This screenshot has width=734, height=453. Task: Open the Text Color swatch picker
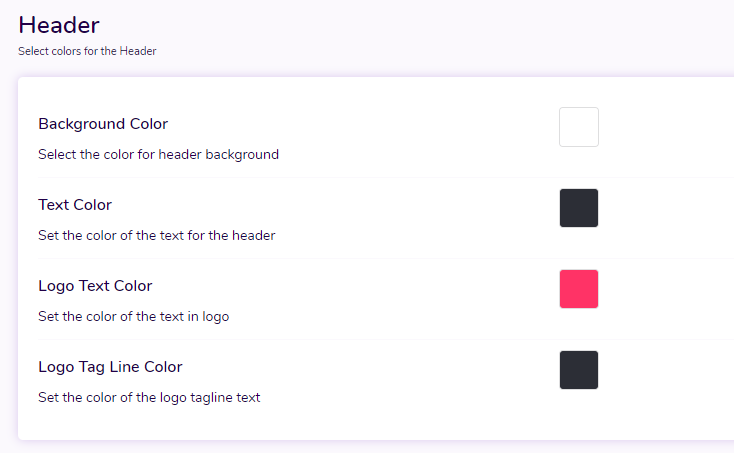pyautogui.click(x=579, y=208)
